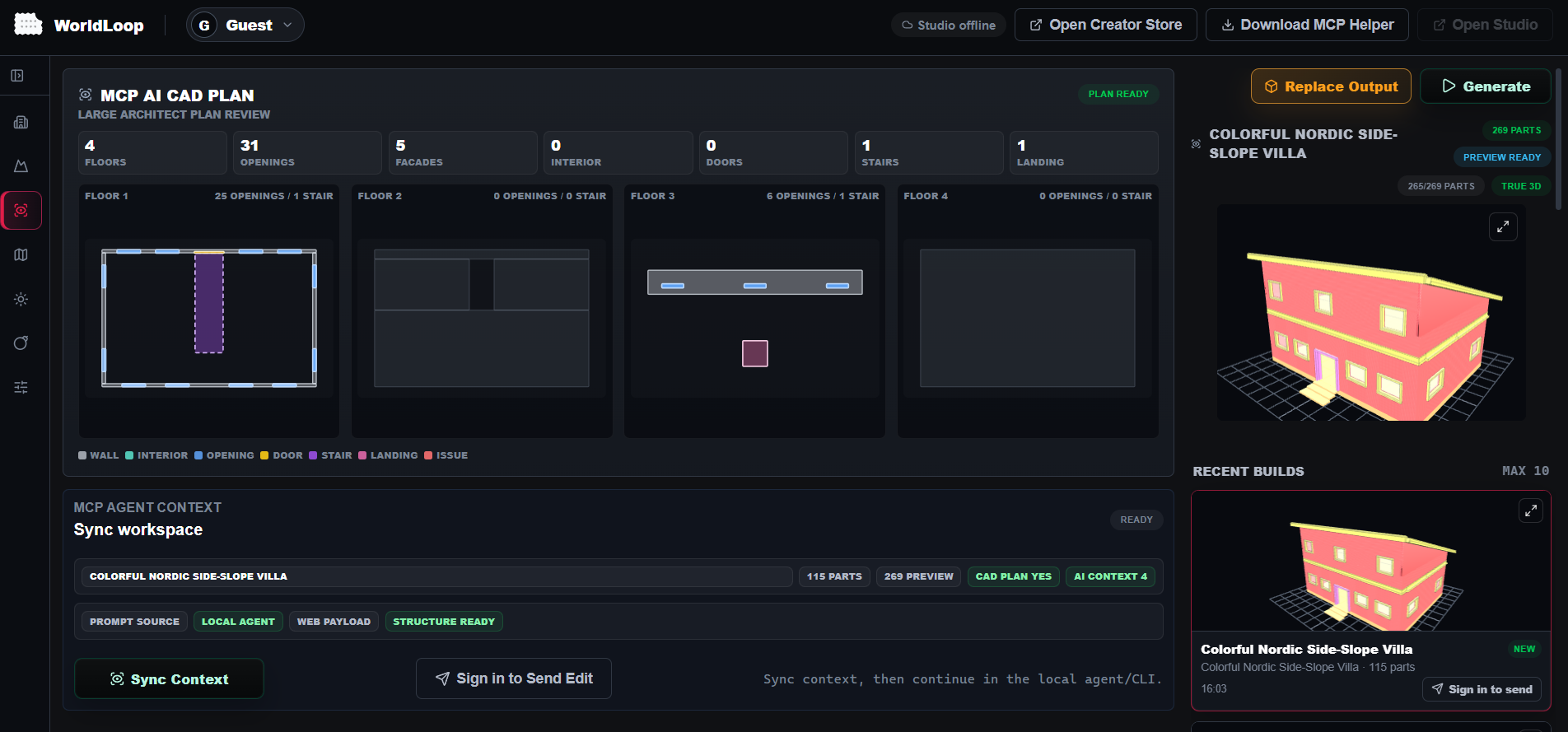Click the 0 DOORS stat tile
1568x732 pixels.
point(773,152)
